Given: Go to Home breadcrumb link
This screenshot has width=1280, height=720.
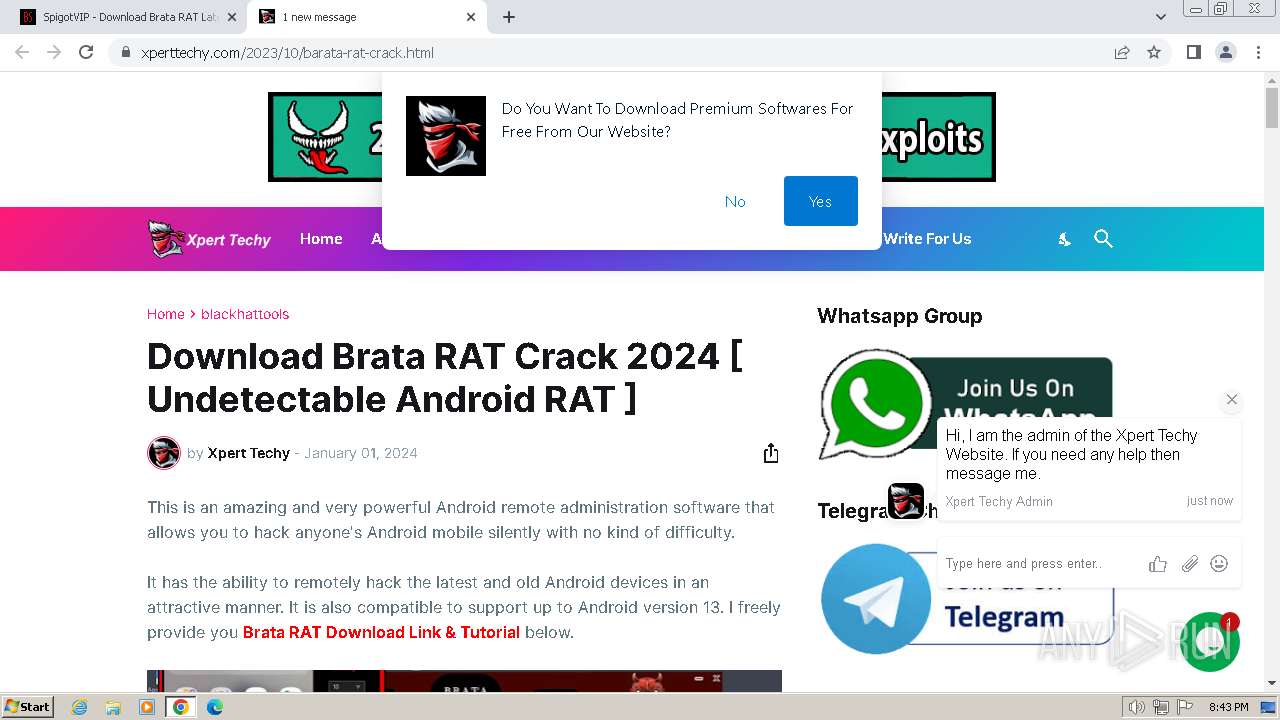Looking at the screenshot, I should (165, 314).
